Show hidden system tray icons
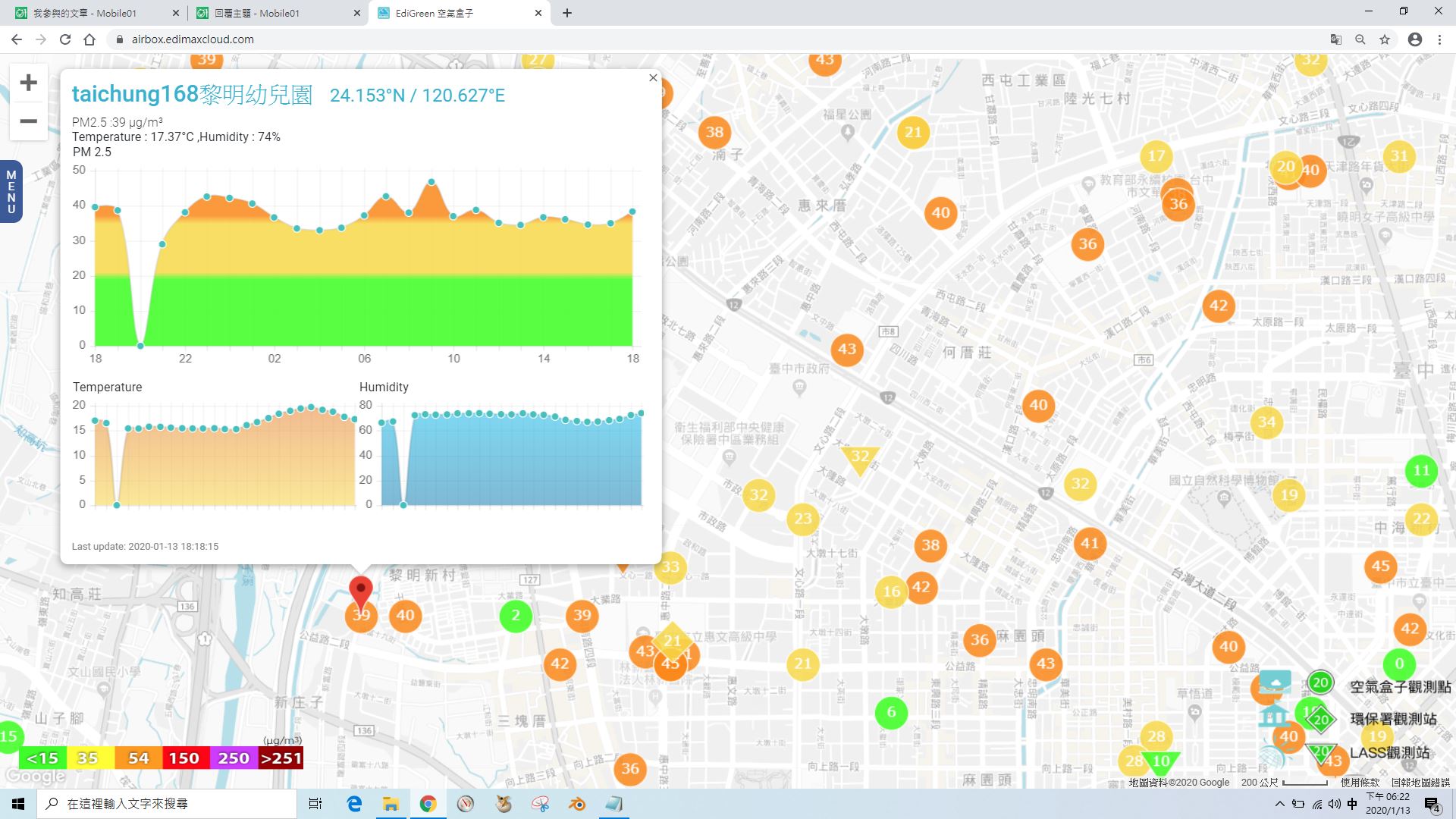1456x819 pixels. [1280, 804]
